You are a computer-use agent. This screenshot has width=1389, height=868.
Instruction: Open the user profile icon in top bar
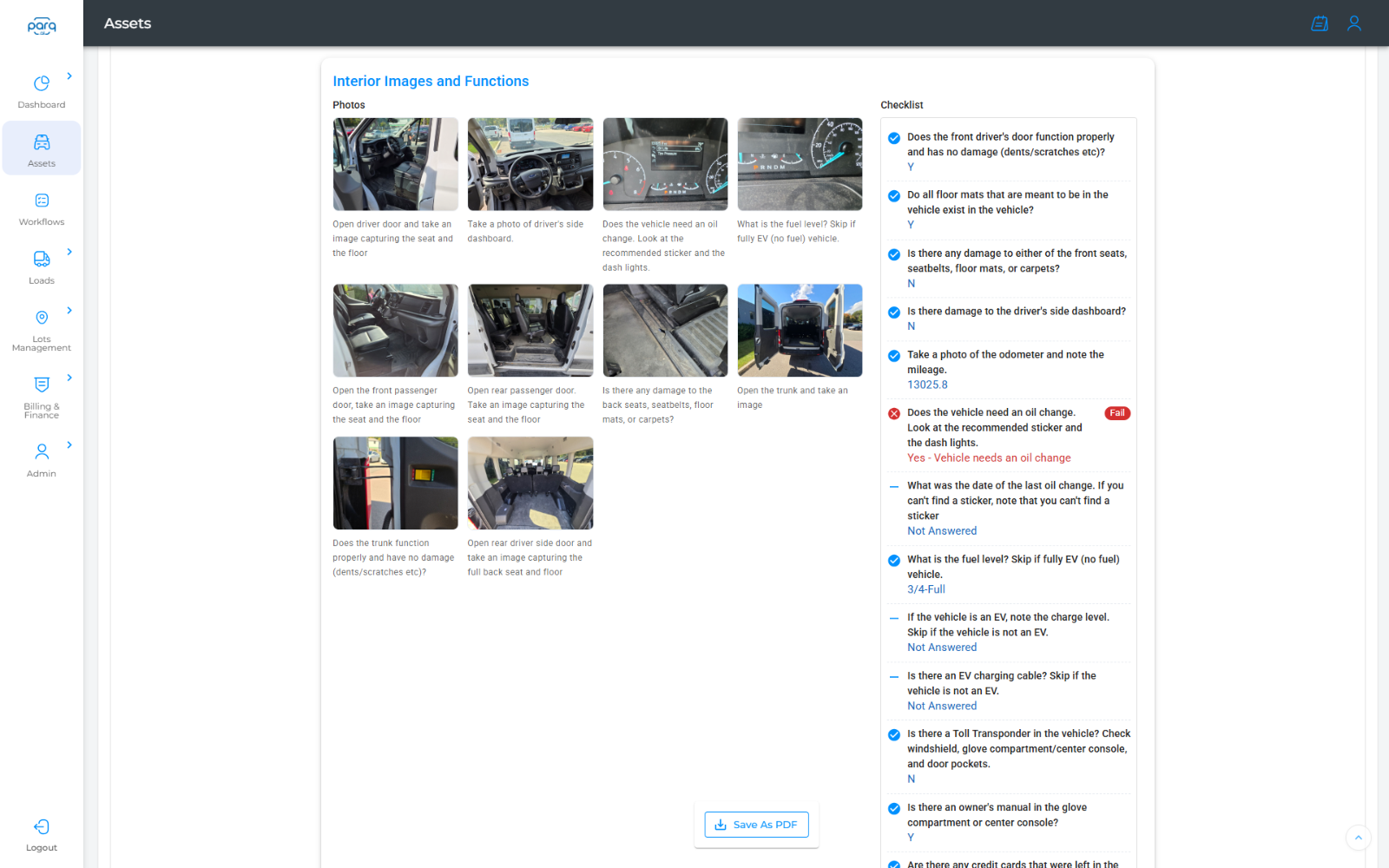(1354, 23)
